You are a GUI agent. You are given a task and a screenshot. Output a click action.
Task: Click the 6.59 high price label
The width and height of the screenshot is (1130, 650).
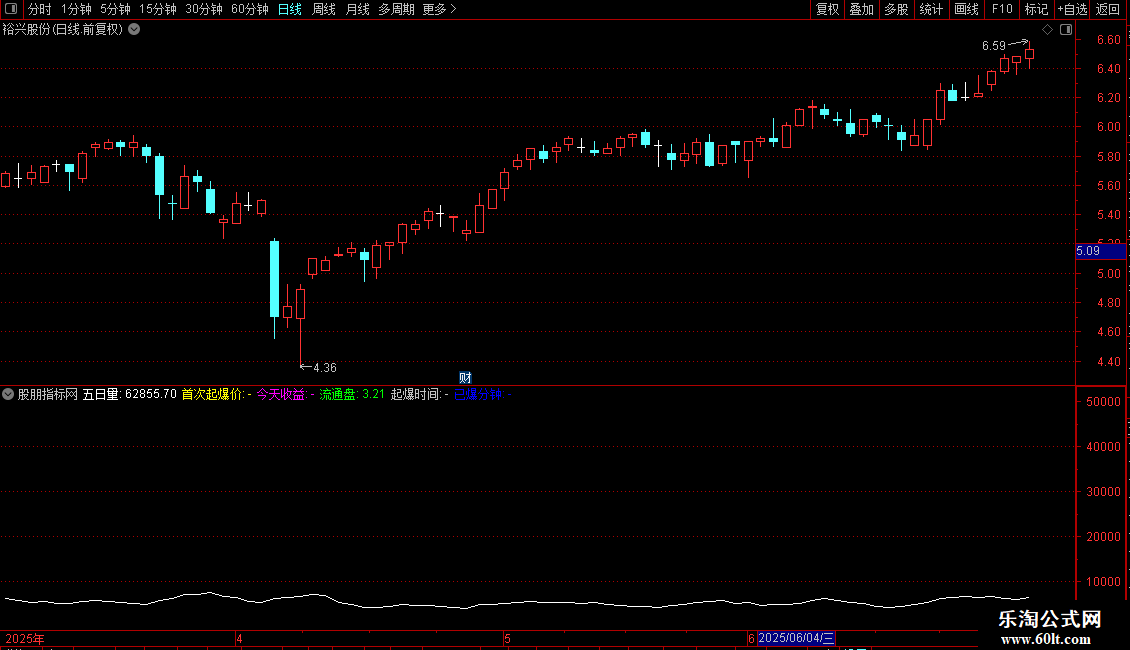point(994,46)
